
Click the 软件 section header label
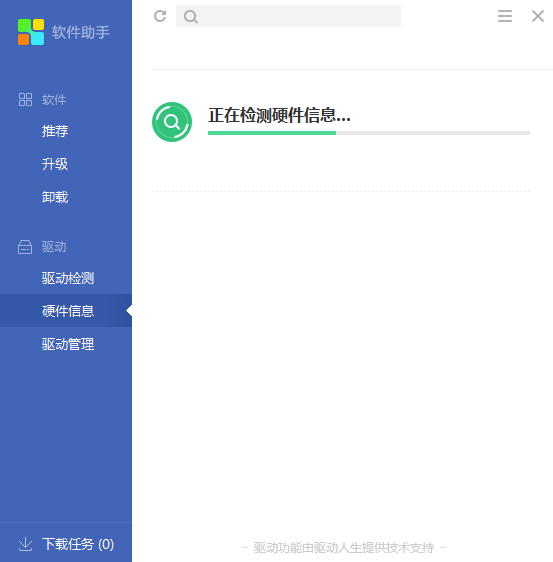point(54,100)
